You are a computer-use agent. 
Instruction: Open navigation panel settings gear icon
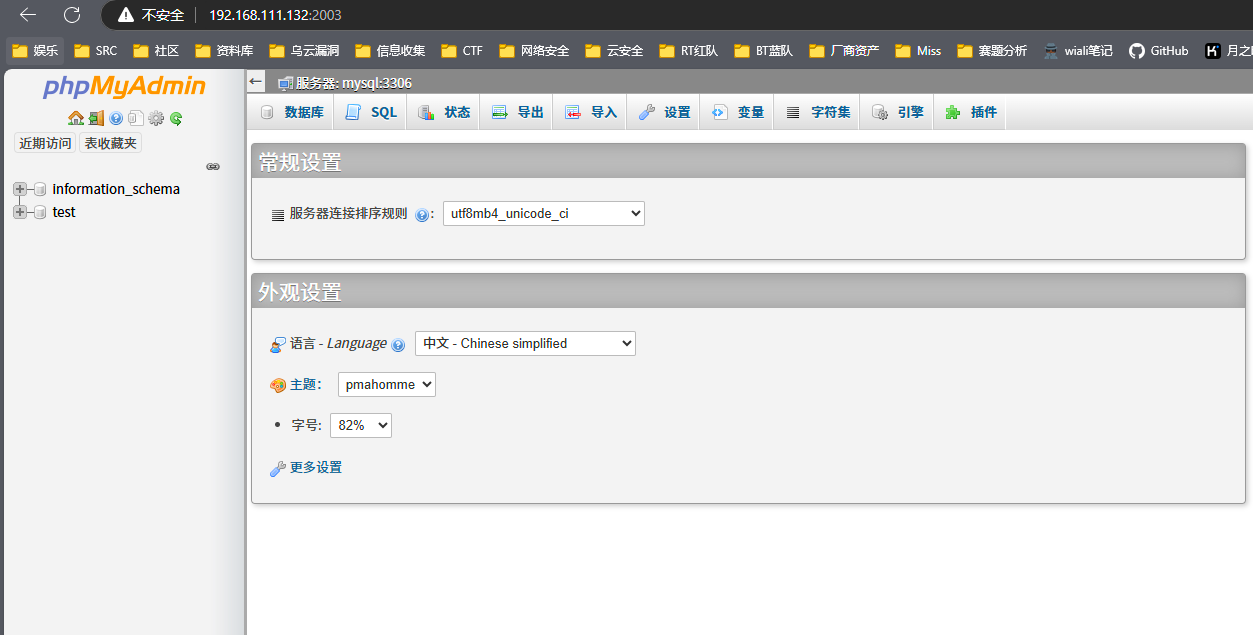[156, 118]
